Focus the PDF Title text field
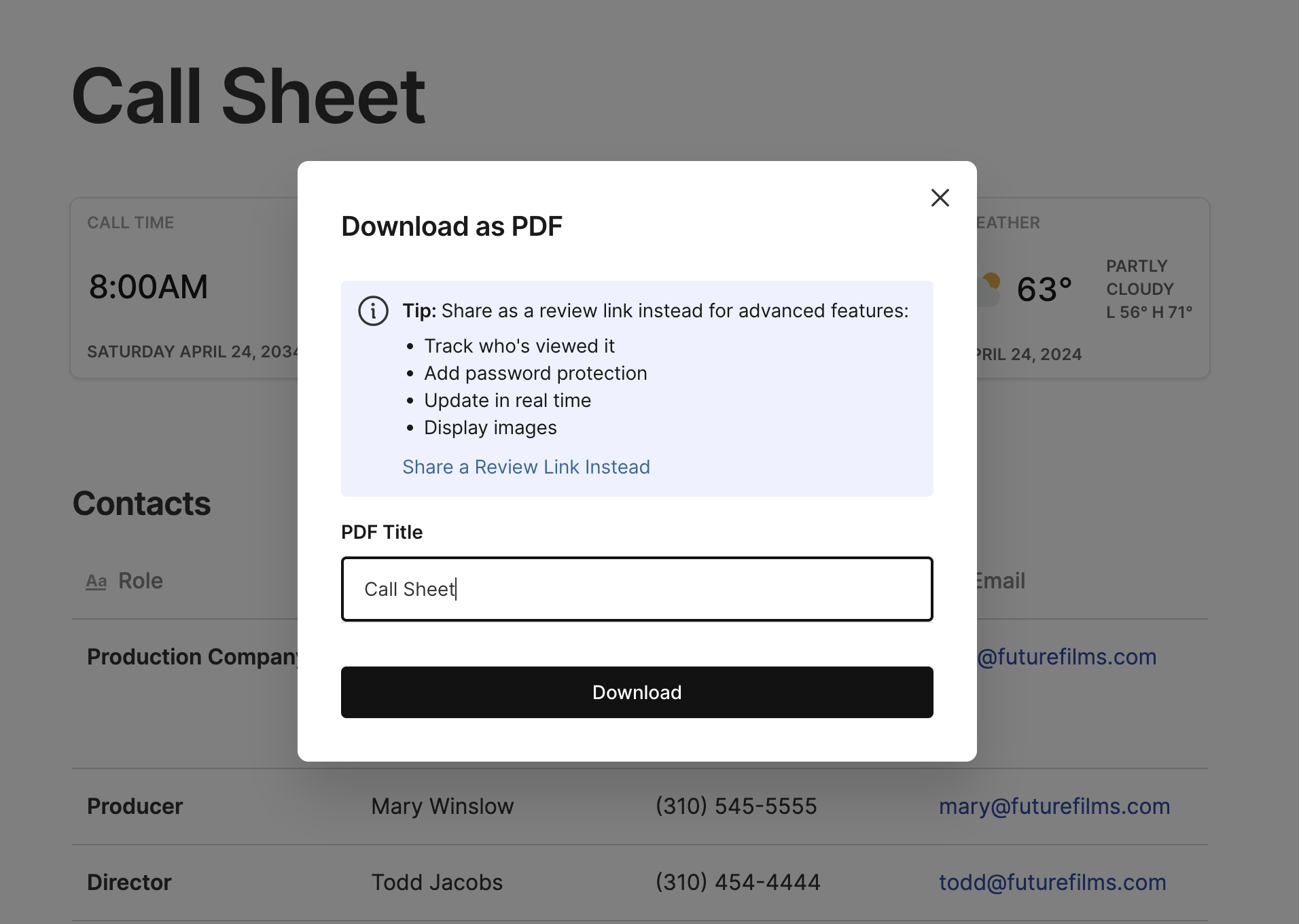The image size is (1299, 924). point(637,589)
